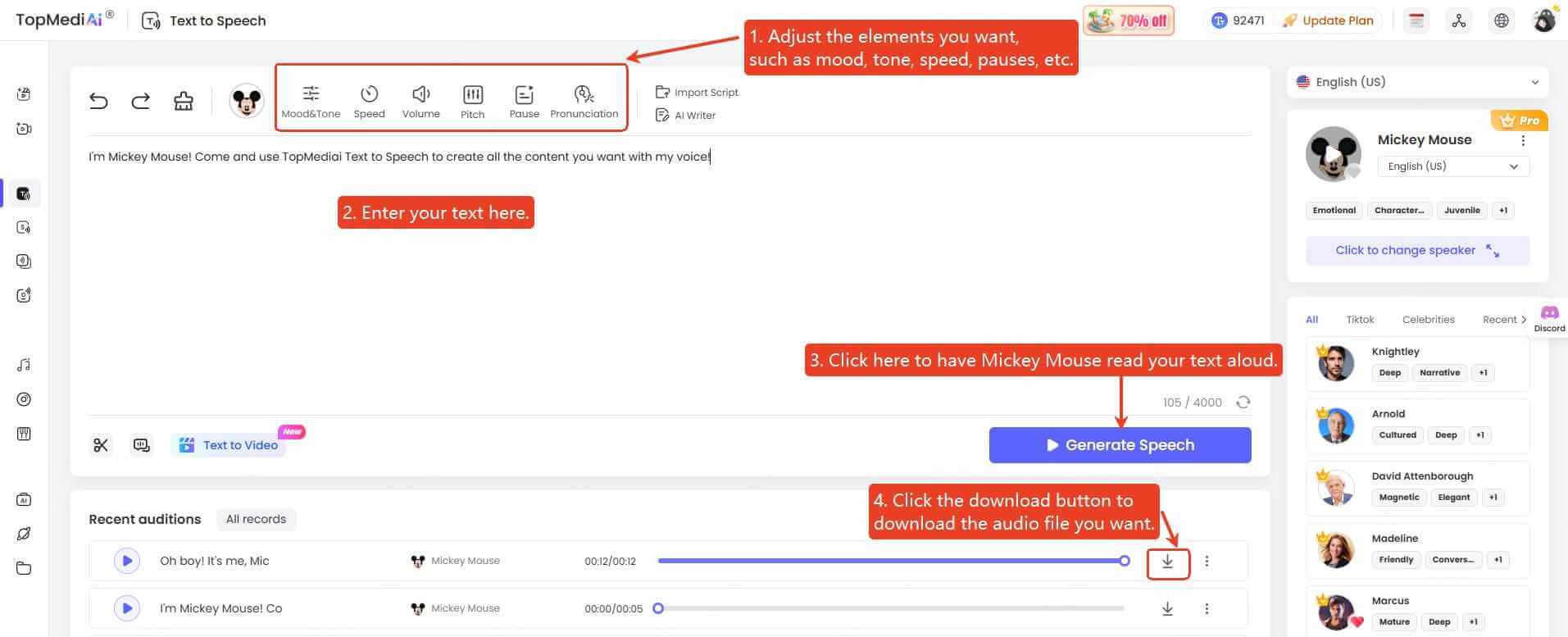
Task: Download the 'Oh boy! It's me' audio
Action: tap(1167, 562)
